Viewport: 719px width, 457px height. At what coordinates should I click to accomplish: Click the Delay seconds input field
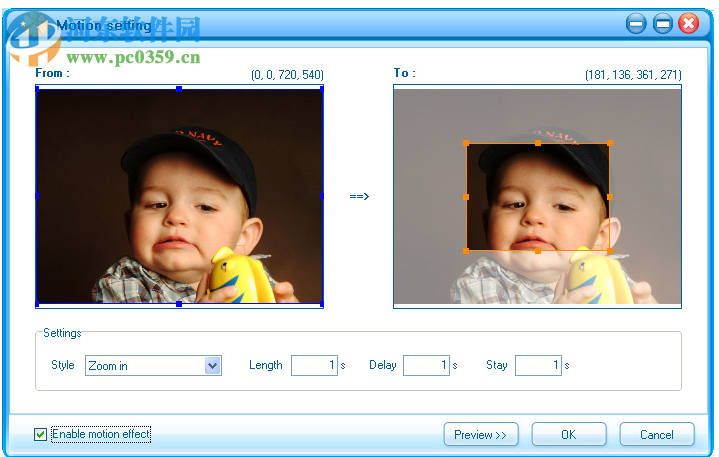pyautogui.click(x=426, y=365)
